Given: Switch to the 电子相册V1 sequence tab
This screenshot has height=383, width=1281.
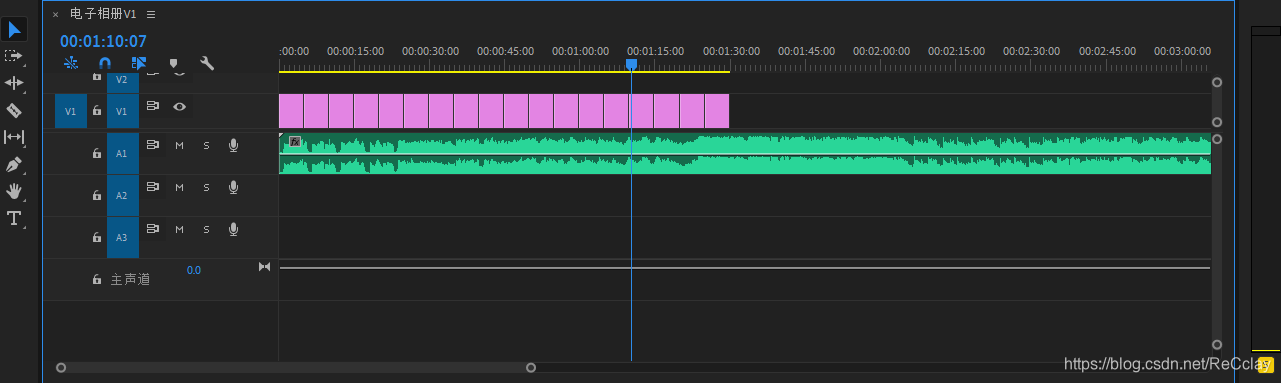Looking at the screenshot, I should point(103,14).
